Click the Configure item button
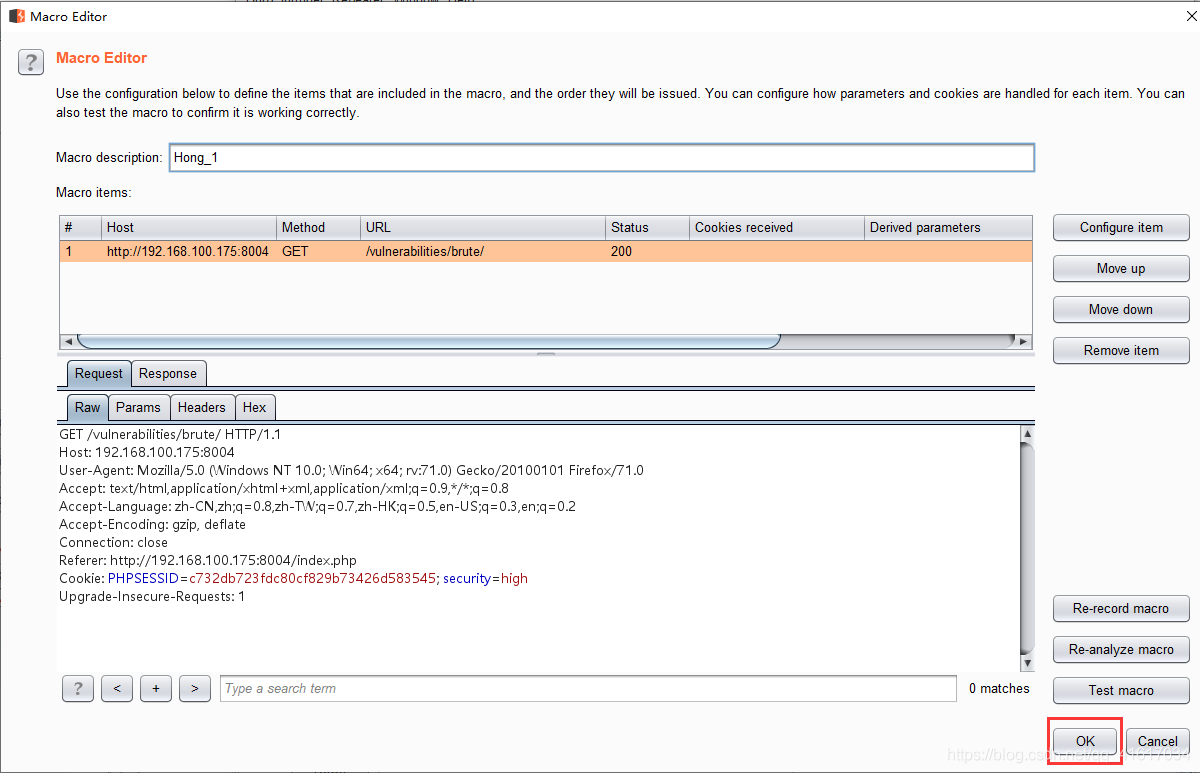 1121,227
